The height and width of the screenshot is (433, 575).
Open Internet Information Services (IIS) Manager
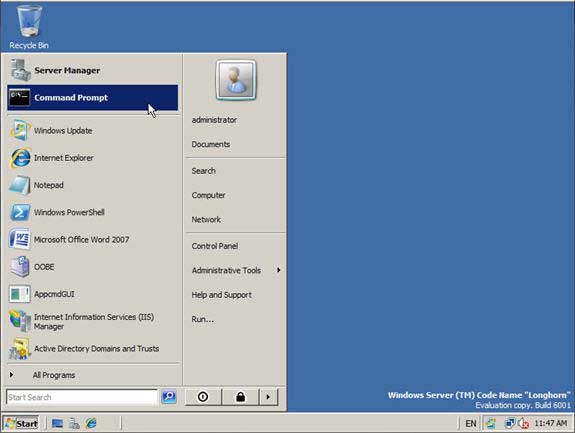92,322
